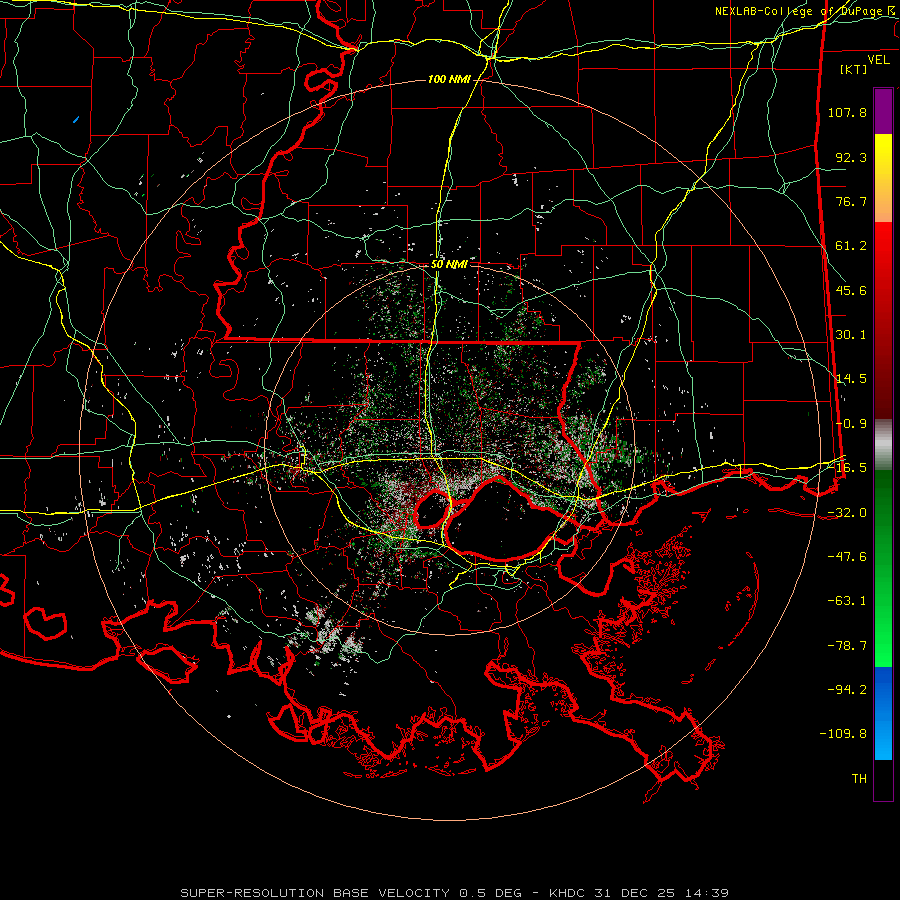Screen dimensions: 900x900
Task: Click the [KT] units label
Action: click(854, 69)
